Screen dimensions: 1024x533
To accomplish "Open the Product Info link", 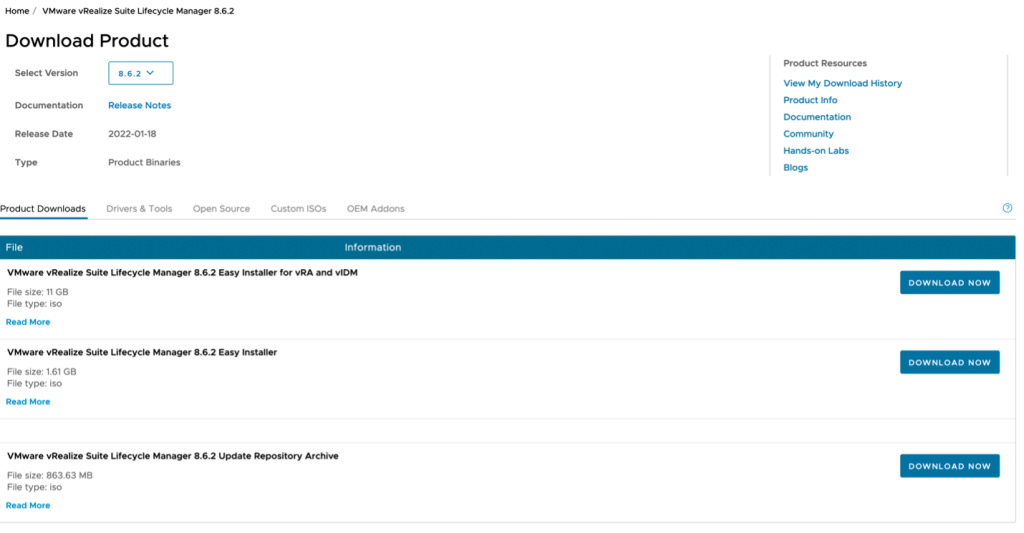I will pyautogui.click(x=810, y=100).
